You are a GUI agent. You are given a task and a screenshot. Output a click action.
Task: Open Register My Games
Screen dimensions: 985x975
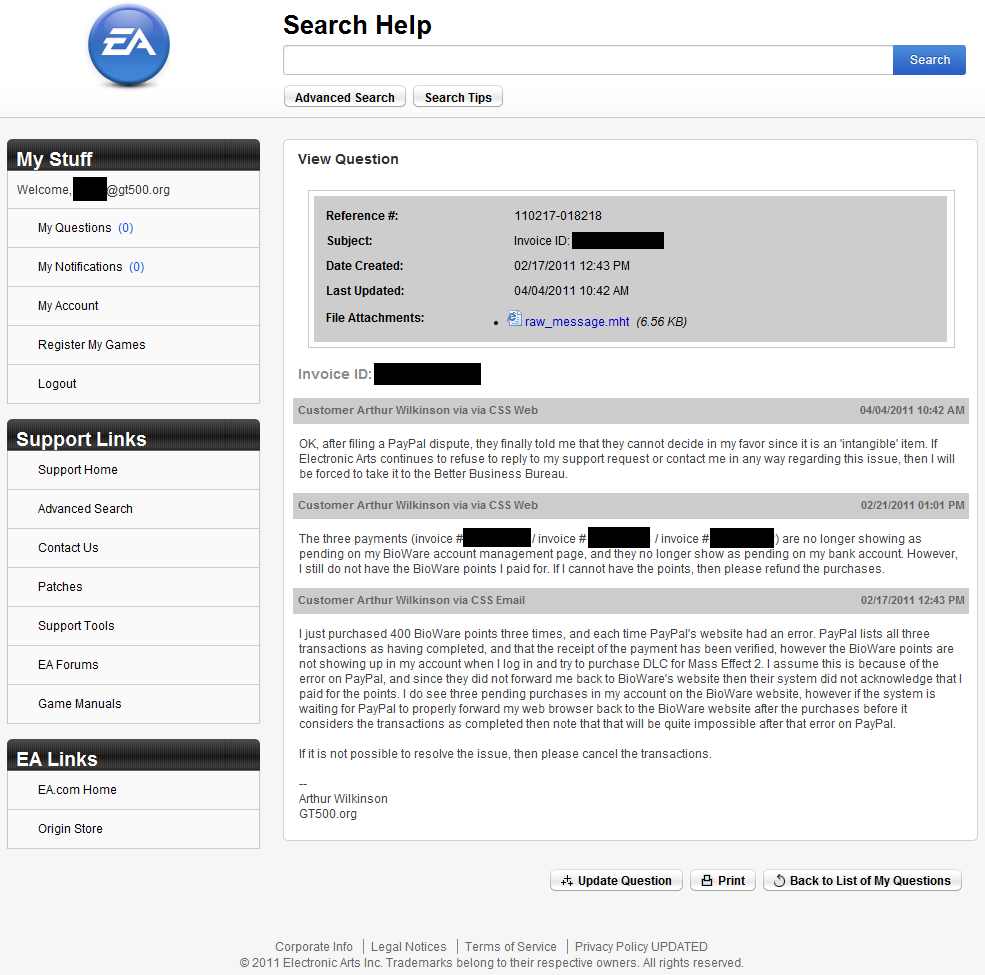point(91,345)
